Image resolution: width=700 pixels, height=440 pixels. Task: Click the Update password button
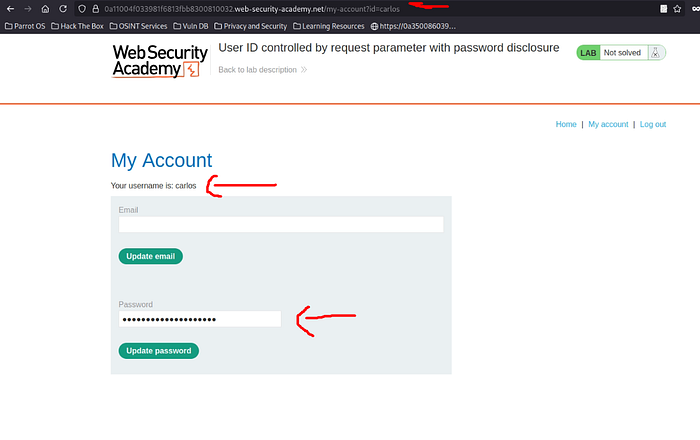tap(158, 351)
